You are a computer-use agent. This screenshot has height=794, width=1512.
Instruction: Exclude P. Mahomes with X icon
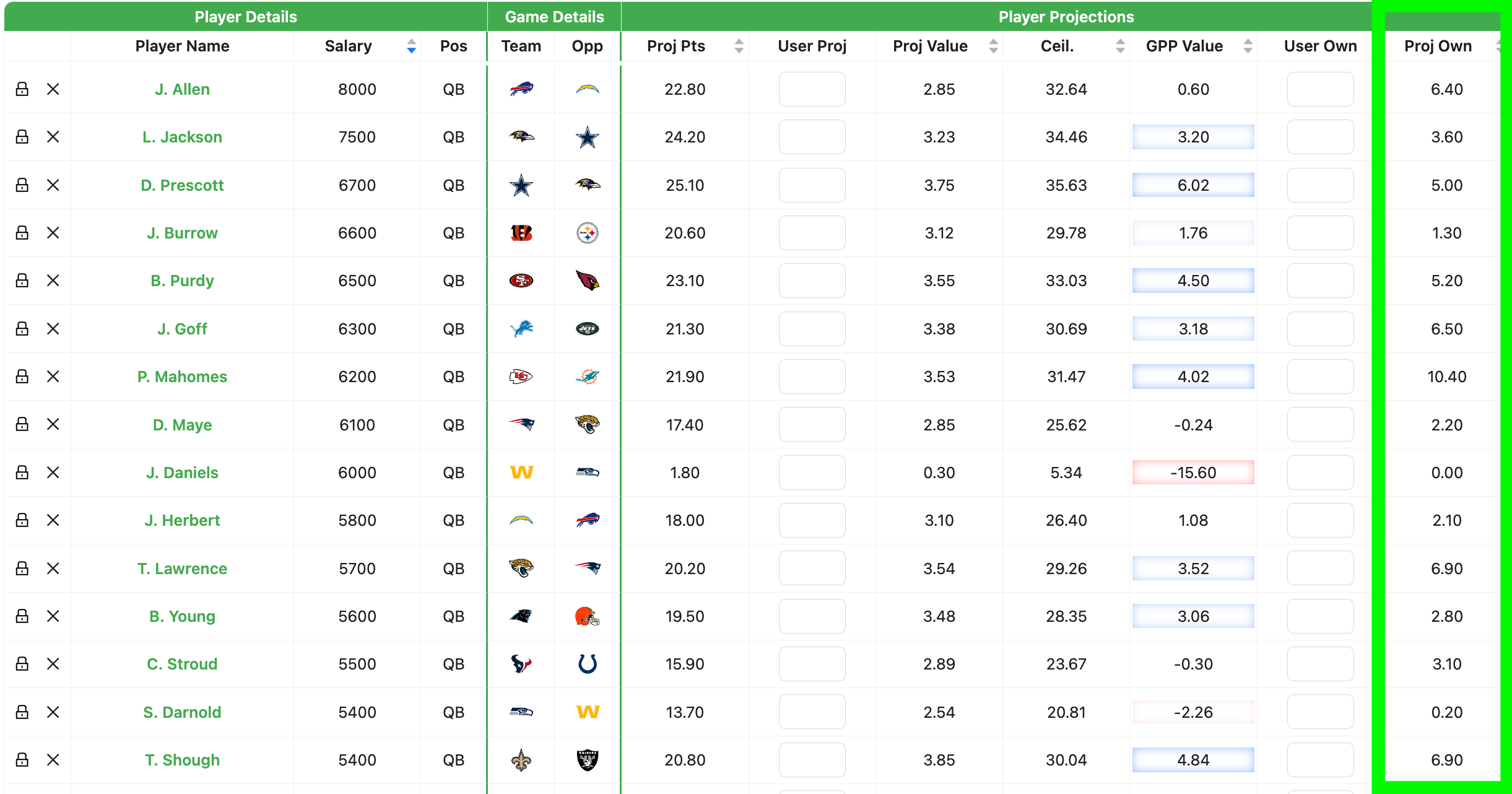click(x=53, y=377)
